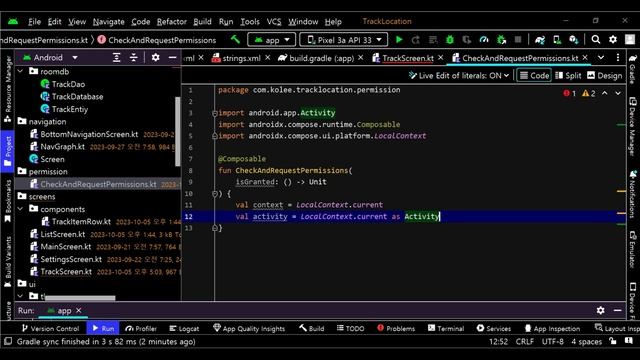Open Logcat tool window
The image size is (640, 360).
[184, 328]
